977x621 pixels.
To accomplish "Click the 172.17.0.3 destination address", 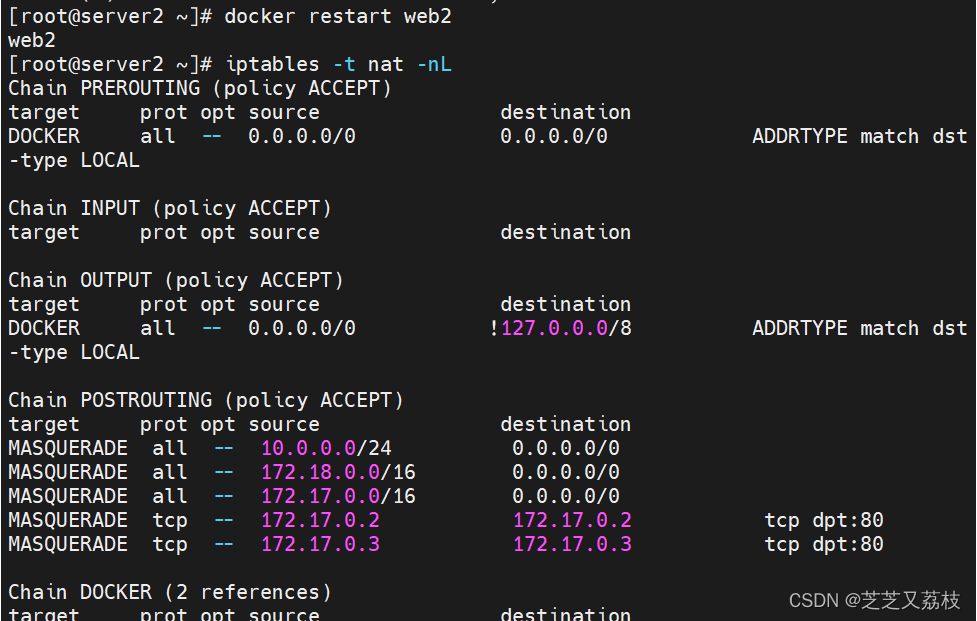I will (x=572, y=545).
